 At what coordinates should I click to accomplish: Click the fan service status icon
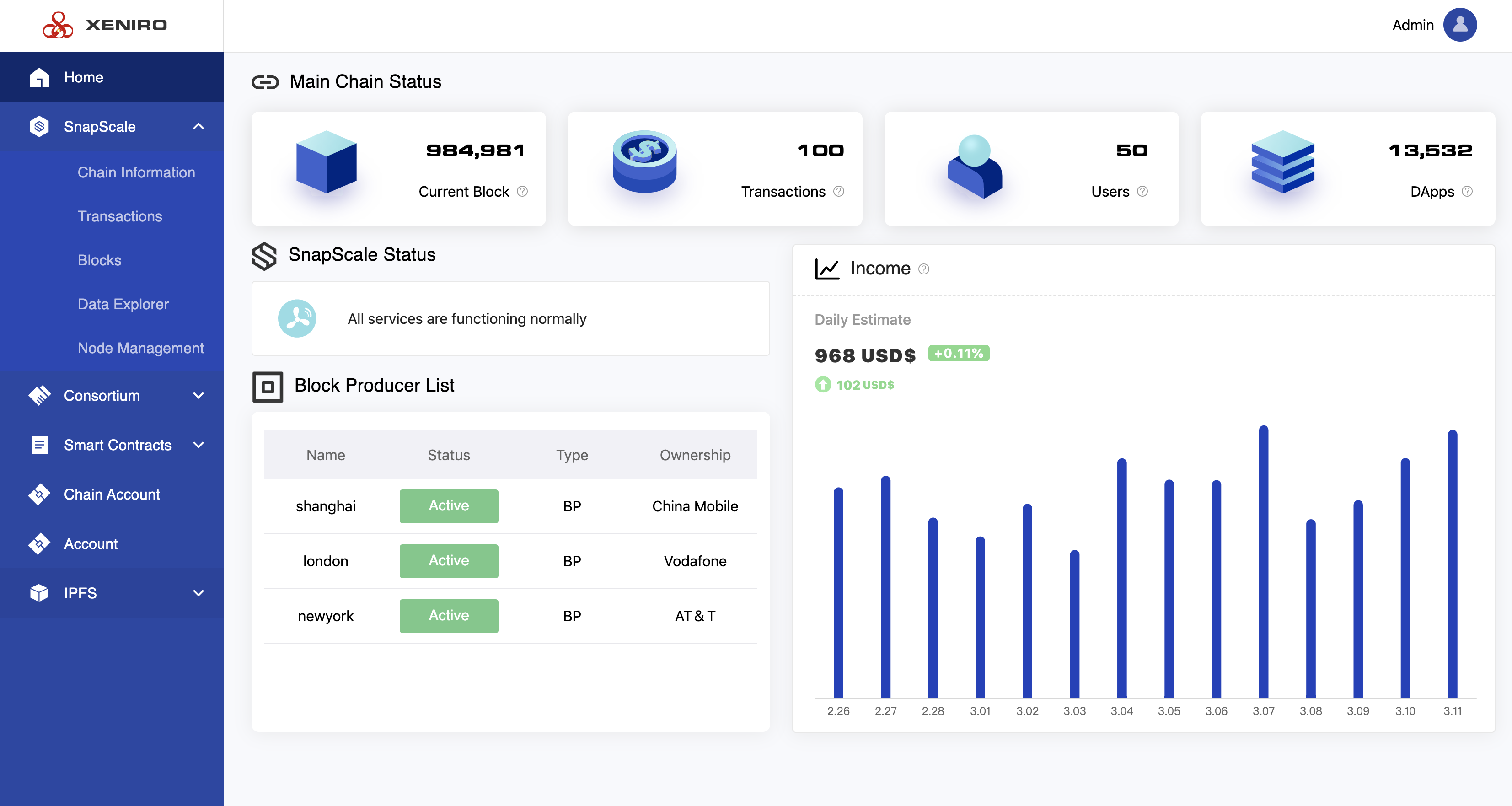tap(297, 318)
